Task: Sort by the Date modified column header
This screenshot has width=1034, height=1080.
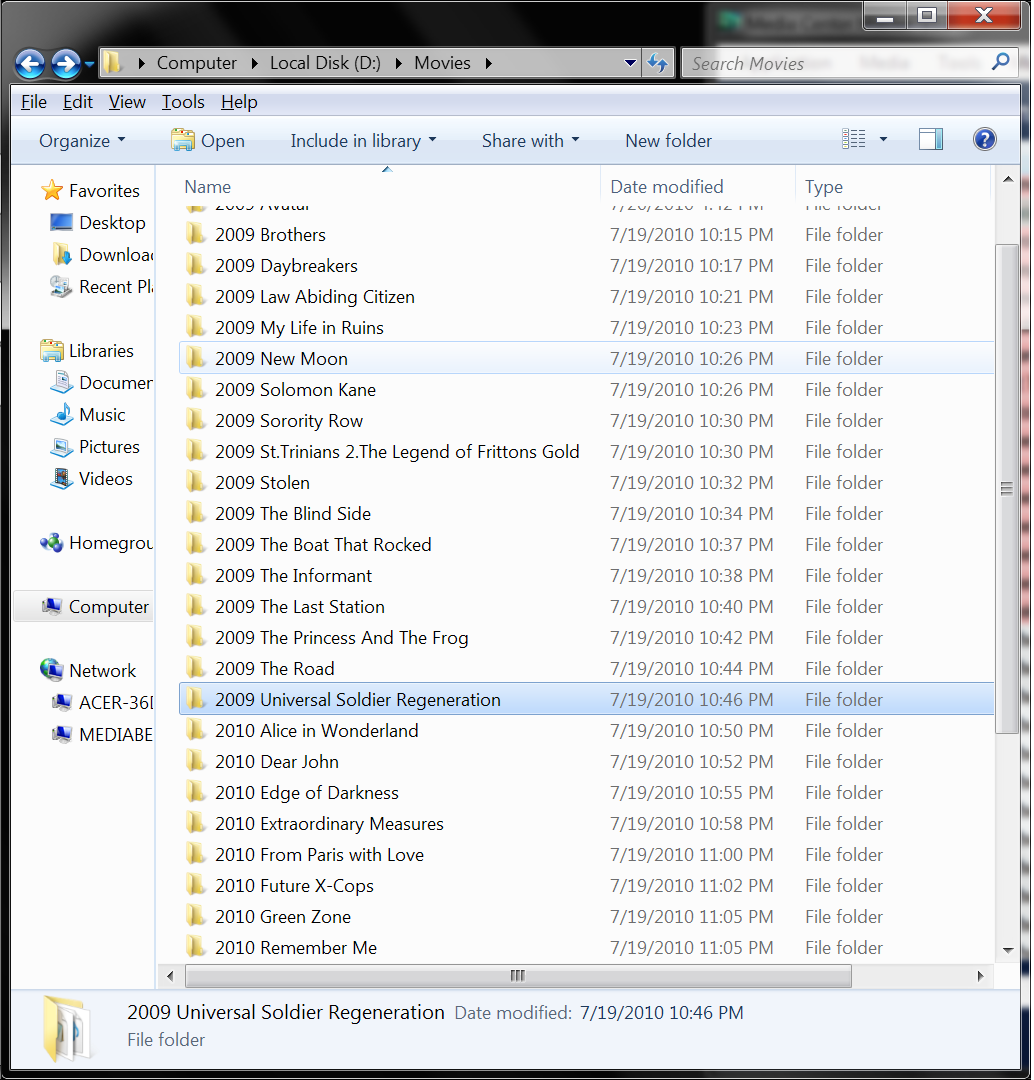Action: (x=698, y=187)
